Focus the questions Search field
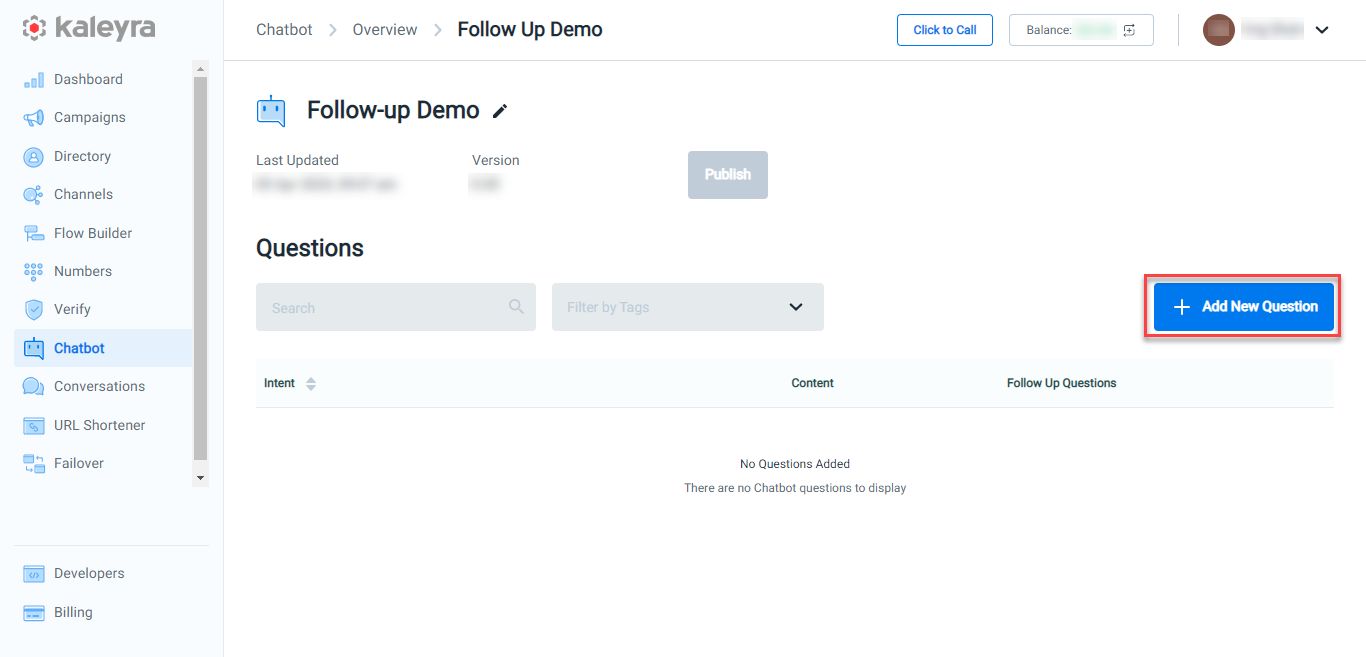This screenshot has height=657, width=1366. click(396, 307)
